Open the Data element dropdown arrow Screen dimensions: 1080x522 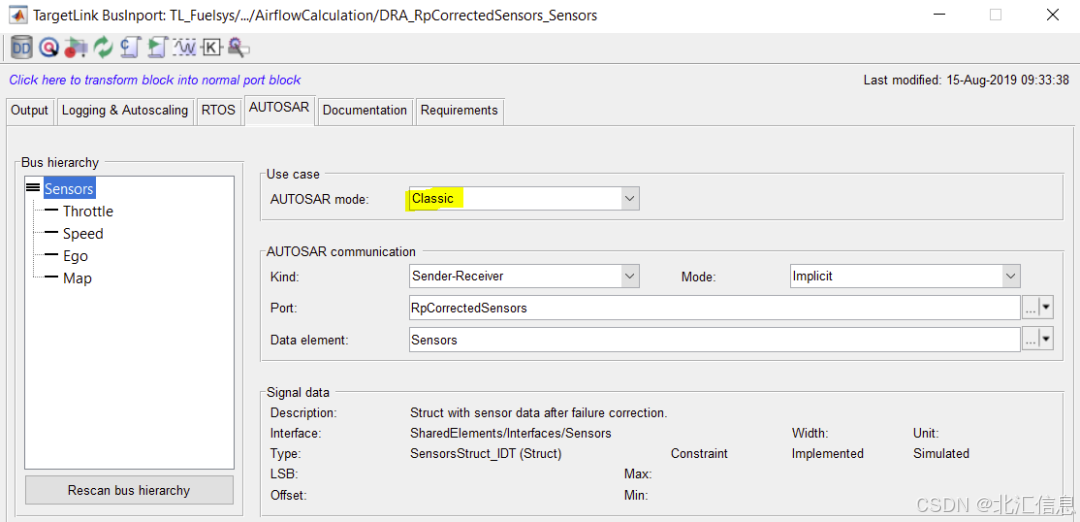(x=1047, y=340)
